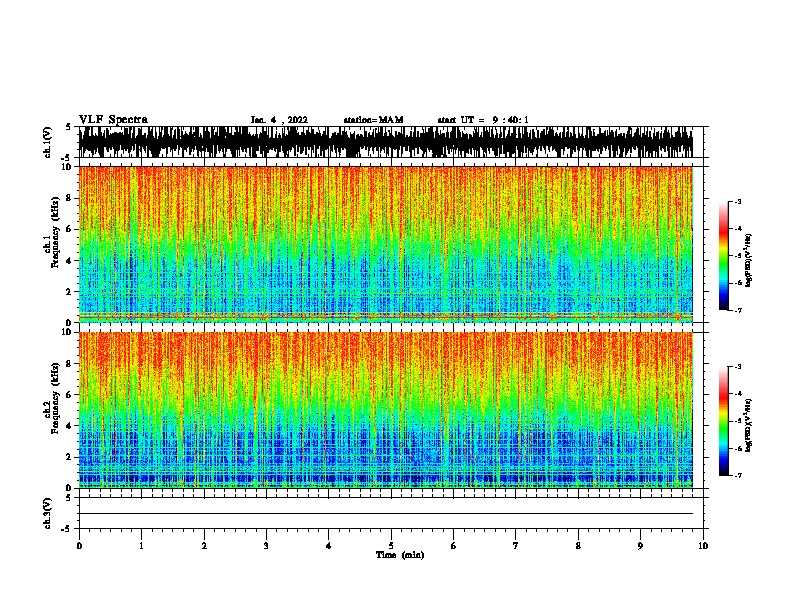Image resolution: width=792 pixels, height=612 pixels.
Task: Click the flat line in the ch.3(V) panel
Action: click(386, 514)
